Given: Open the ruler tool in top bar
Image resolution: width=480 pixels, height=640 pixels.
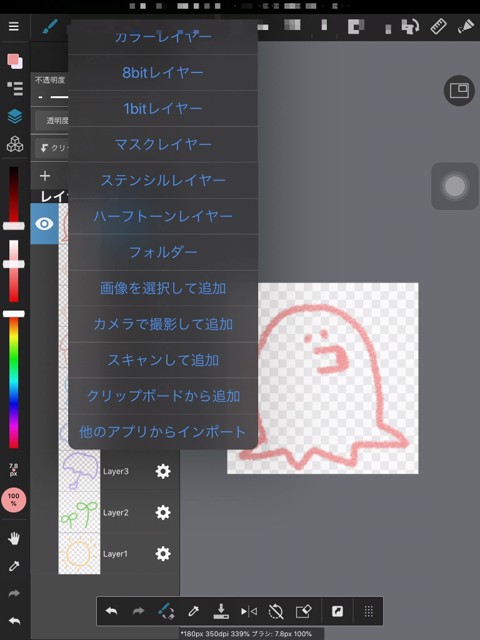Looking at the screenshot, I should point(438,27).
